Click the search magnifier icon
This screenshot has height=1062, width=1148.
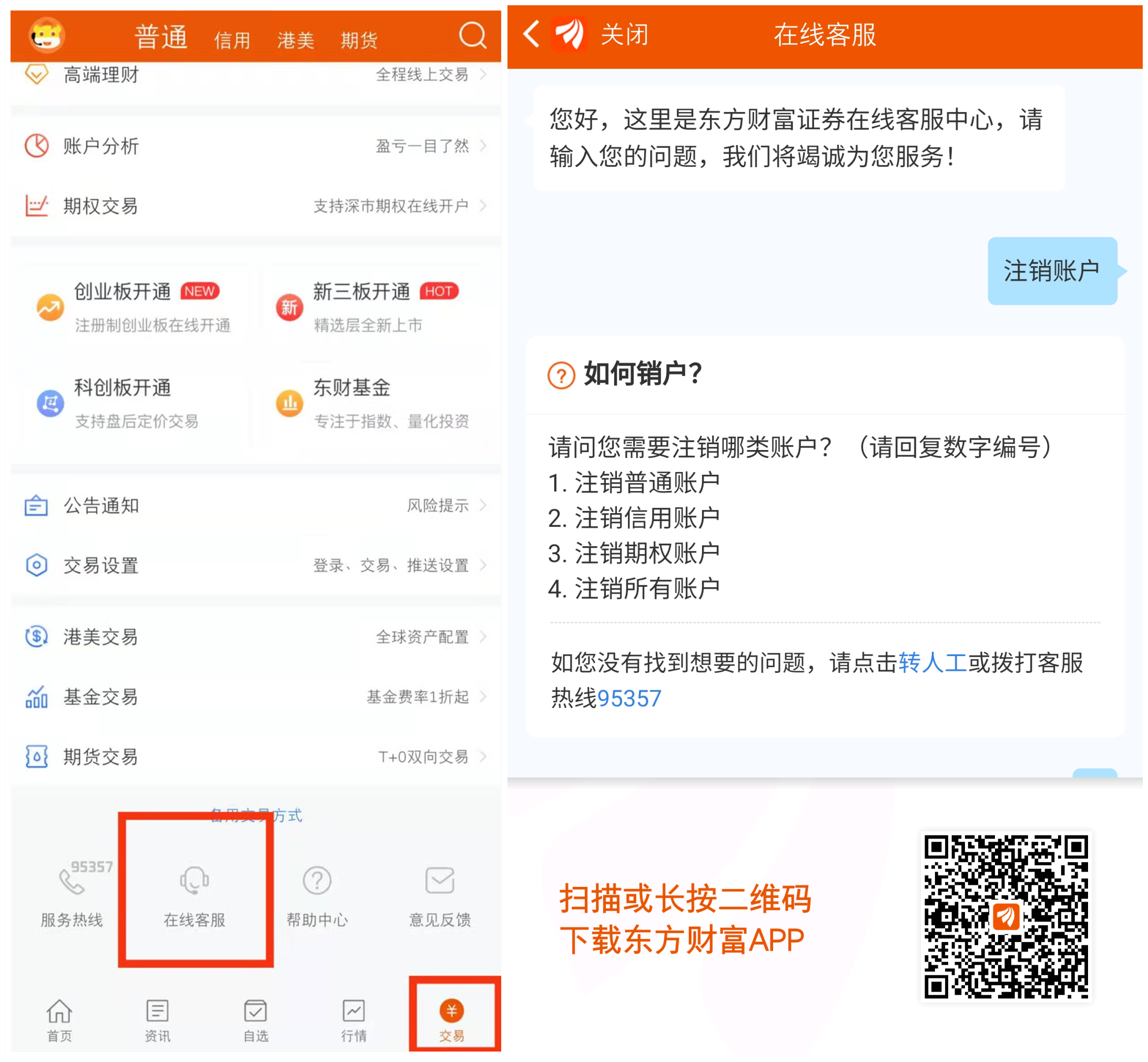pos(472,36)
